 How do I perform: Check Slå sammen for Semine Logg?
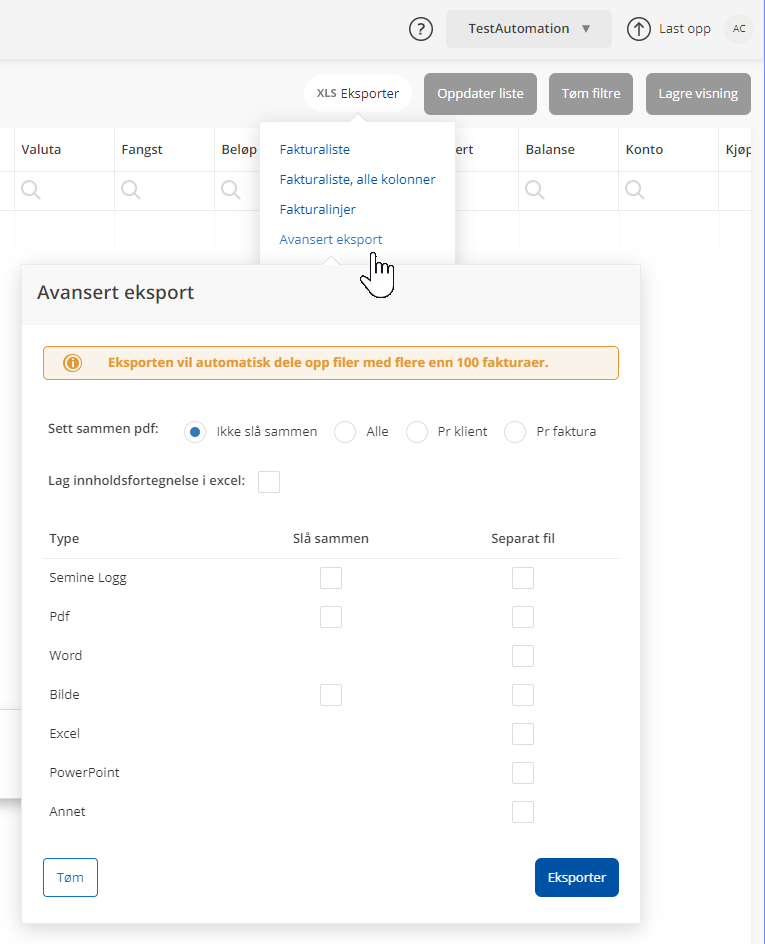tap(331, 578)
